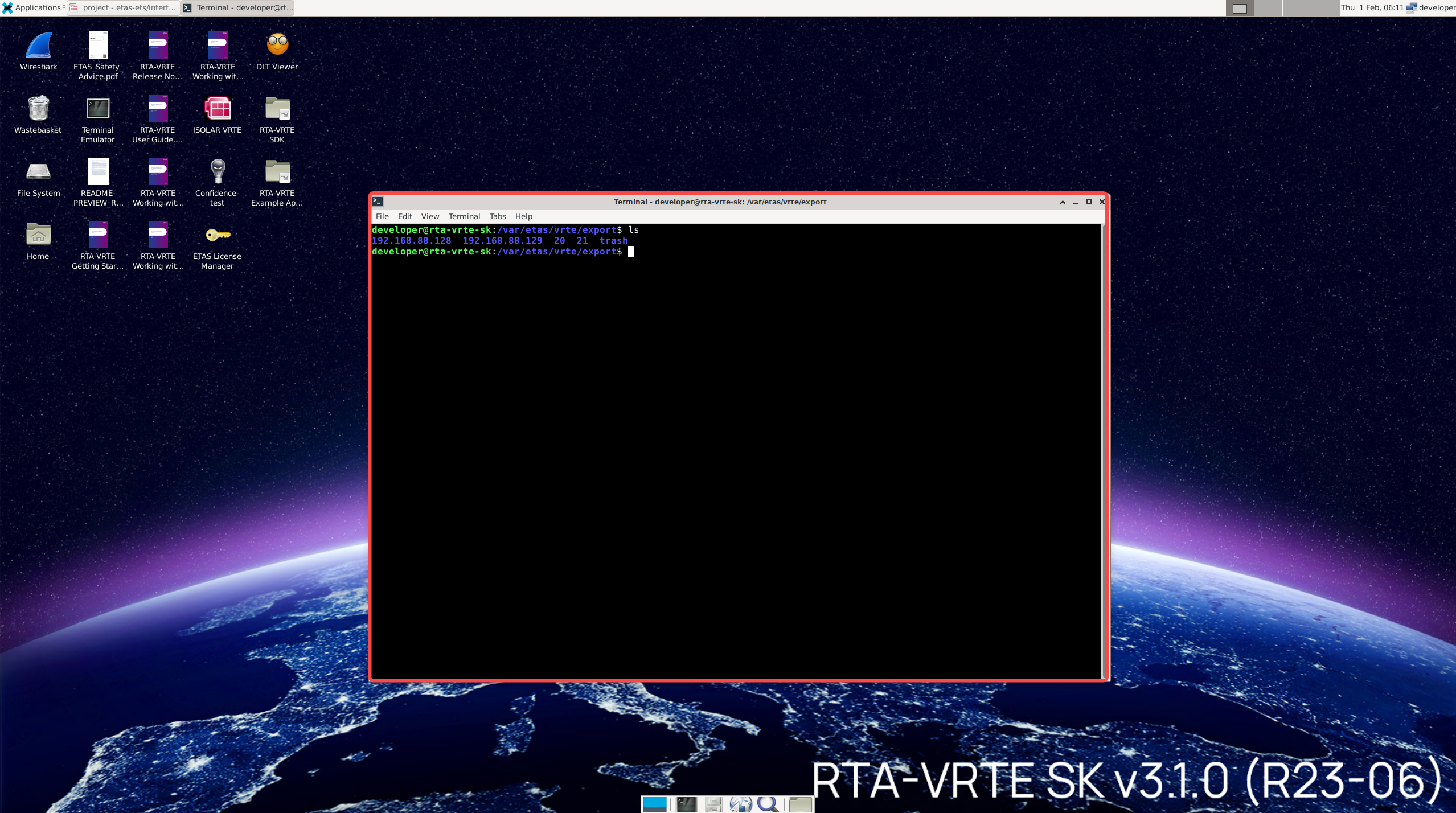Click the clock showing Thu 1 Feb
This screenshot has height=813, width=1456.
(1371, 7)
